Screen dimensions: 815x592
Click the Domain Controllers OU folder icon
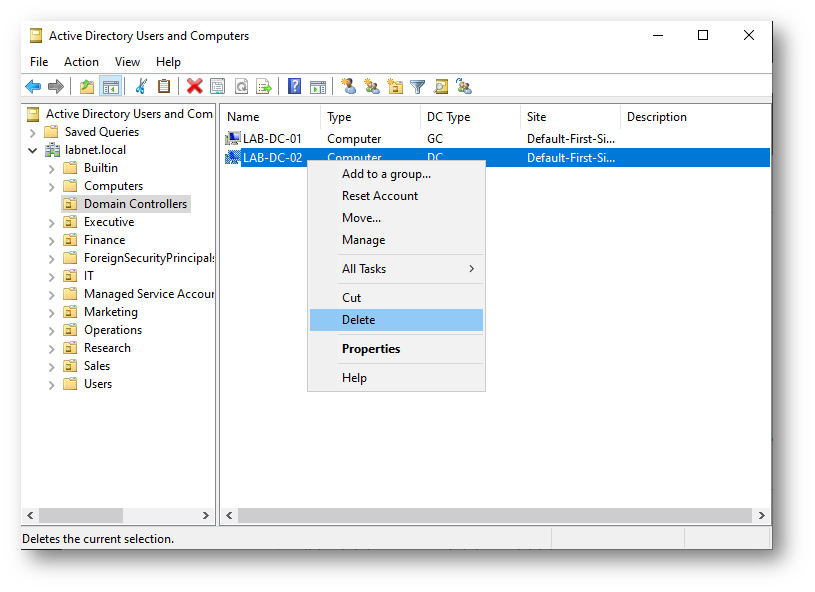[70, 204]
